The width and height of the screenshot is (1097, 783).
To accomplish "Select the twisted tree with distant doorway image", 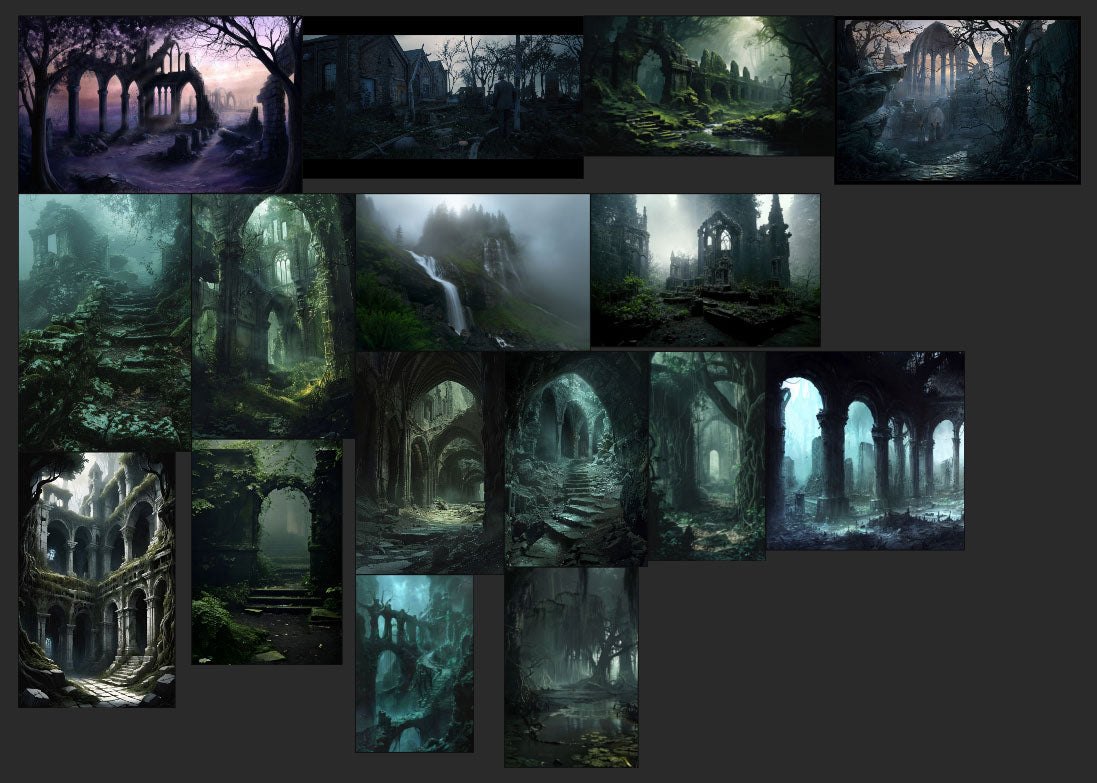I will (x=707, y=455).
